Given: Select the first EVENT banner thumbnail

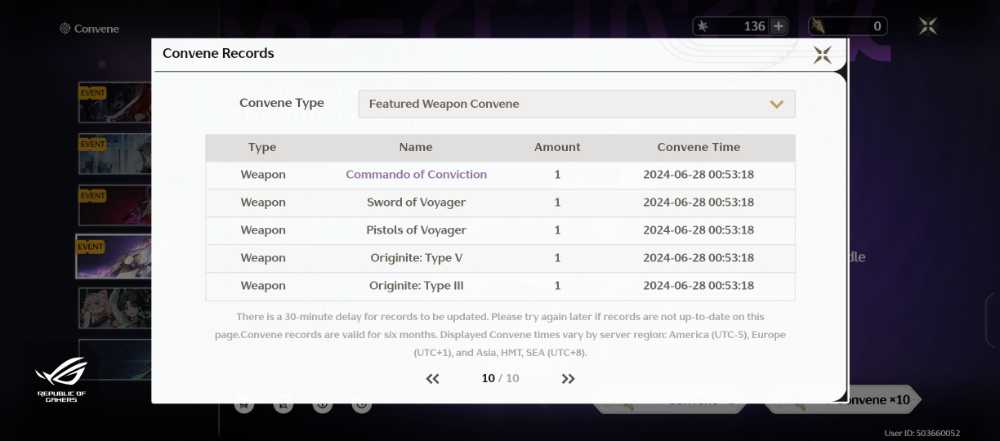Looking at the screenshot, I should pyautogui.click(x=115, y=102).
